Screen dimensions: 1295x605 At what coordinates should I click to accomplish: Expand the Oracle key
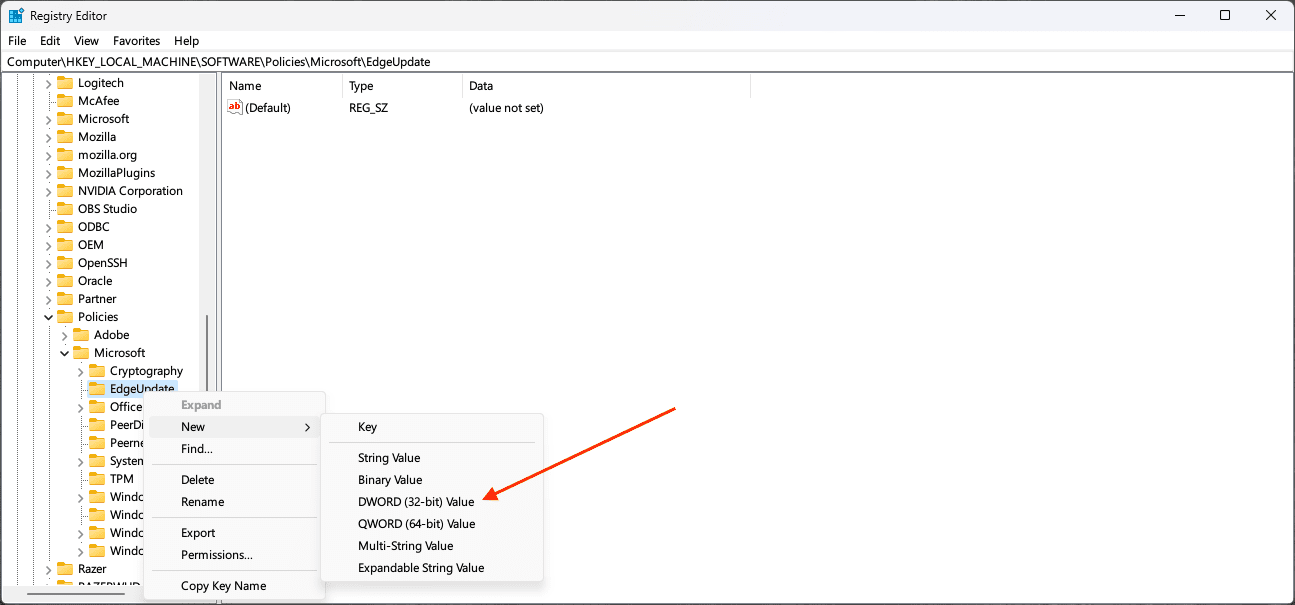[49, 281]
